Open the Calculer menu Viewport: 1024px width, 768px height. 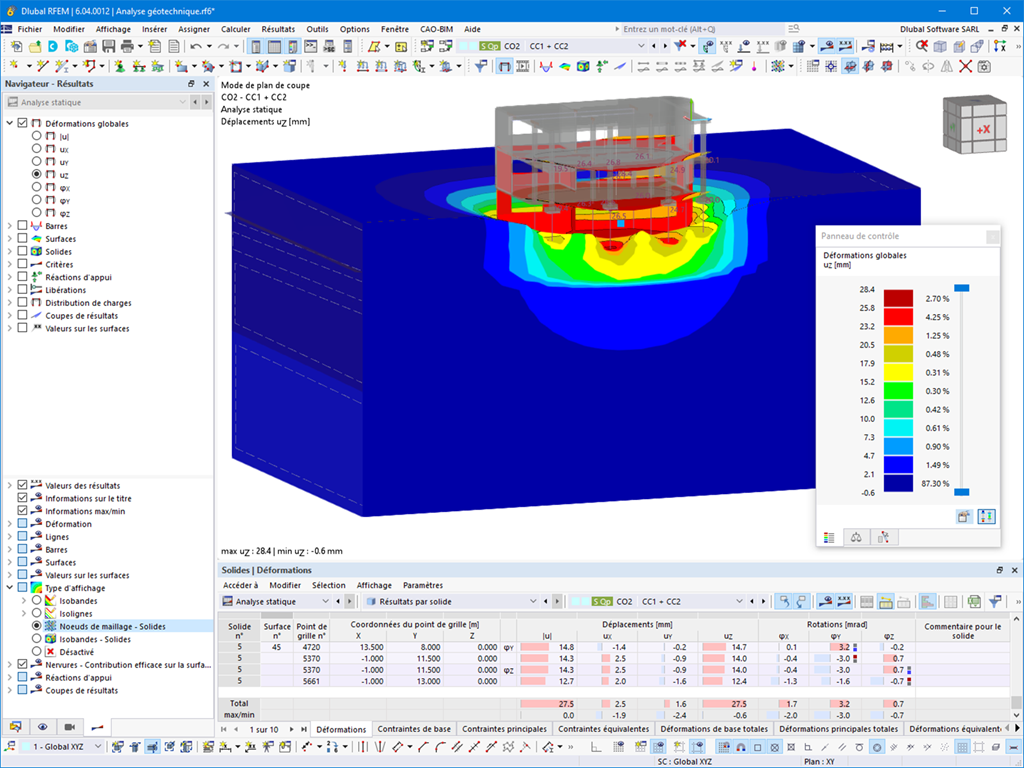point(235,29)
